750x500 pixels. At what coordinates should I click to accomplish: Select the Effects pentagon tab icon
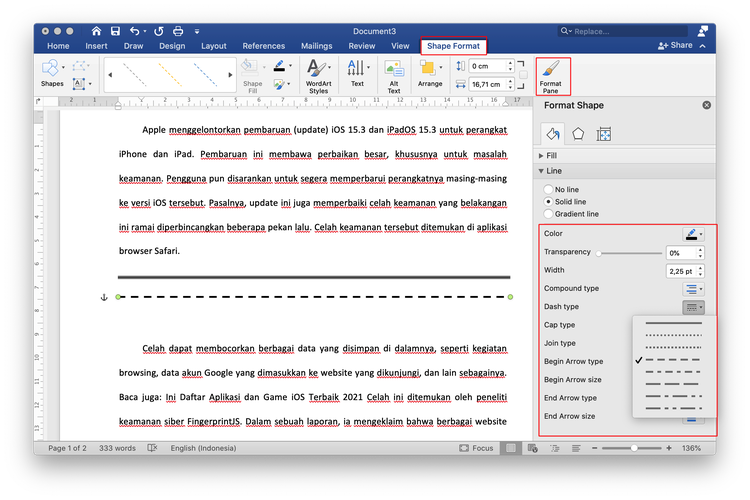578,133
